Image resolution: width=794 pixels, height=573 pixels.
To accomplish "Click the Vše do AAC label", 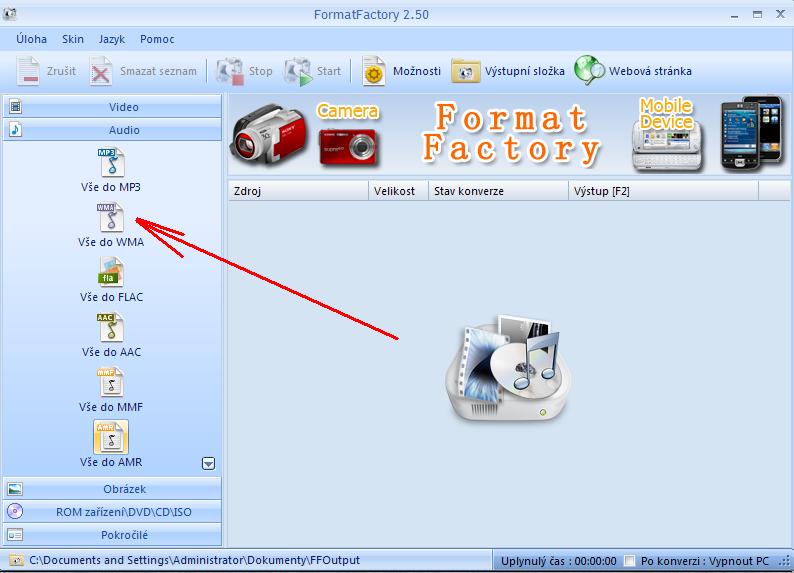I will click(x=111, y=352).
